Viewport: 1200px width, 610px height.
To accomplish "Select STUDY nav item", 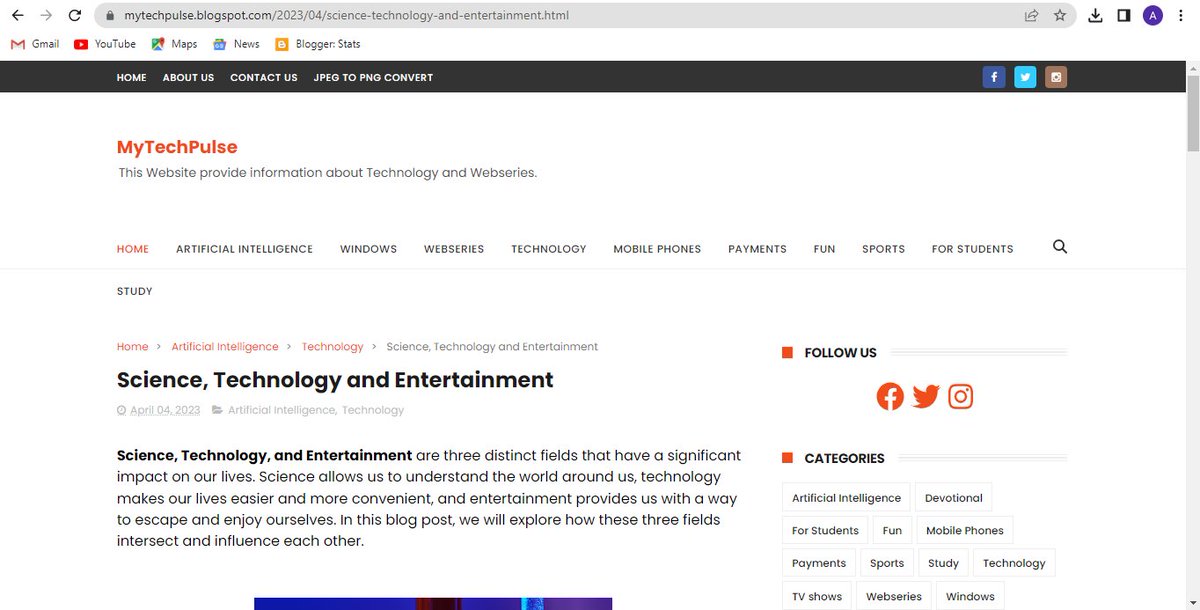I will [135, 292].
